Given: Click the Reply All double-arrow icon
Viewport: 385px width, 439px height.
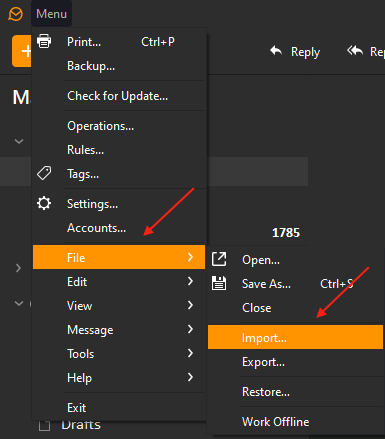Looking at the screenshot, I should pyautogui.click(x=355, y=51).
